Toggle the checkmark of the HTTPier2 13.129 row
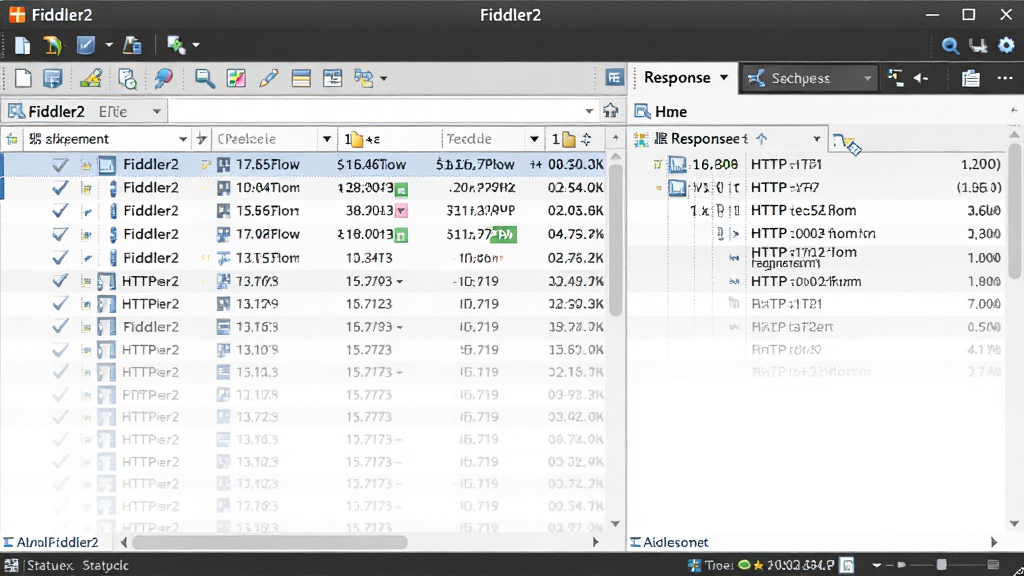The height and width of the screenshot is (576, 1024). pyautogui.click(x=60, y=304)
